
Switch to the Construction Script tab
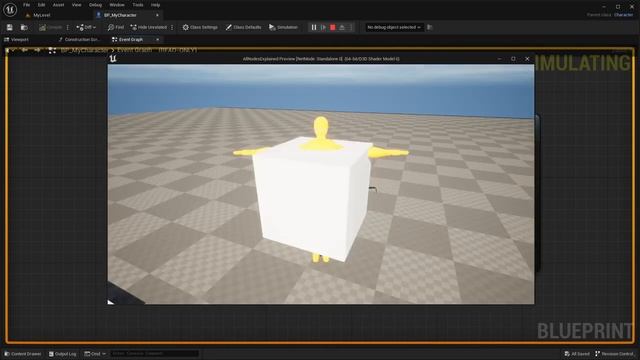tap(79, 40)
